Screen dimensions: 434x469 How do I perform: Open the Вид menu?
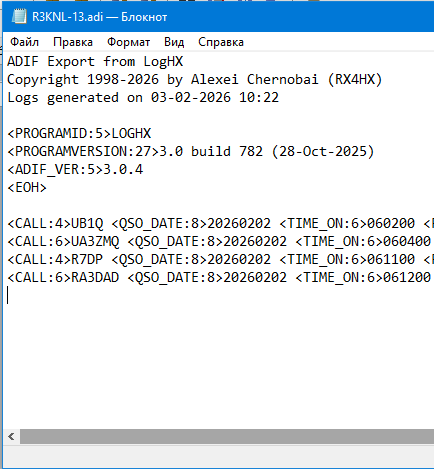pos(174,42)
